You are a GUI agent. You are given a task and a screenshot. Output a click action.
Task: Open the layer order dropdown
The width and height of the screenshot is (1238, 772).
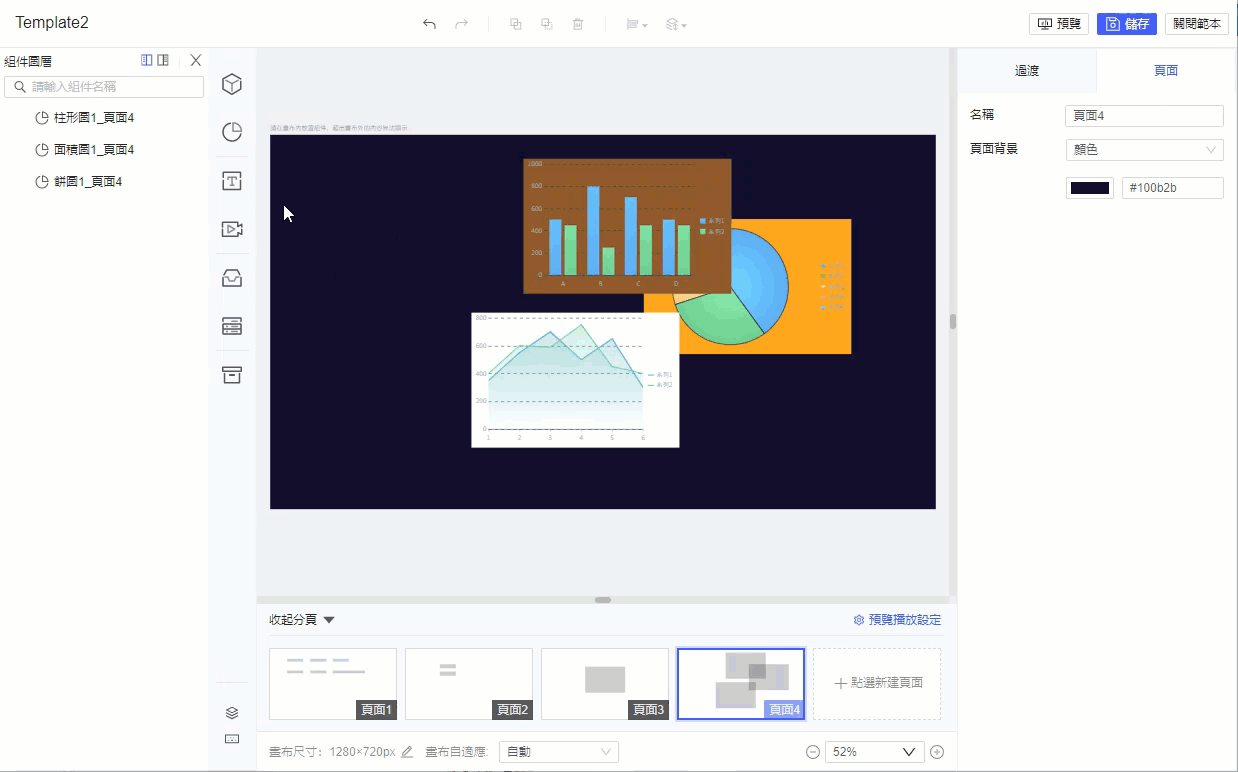tap(676, 24)
